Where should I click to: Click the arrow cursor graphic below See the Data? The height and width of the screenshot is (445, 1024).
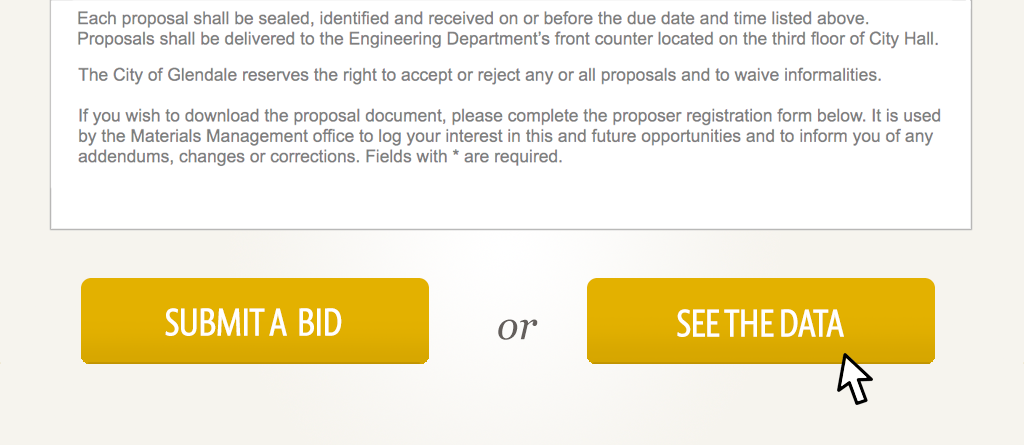853,379
